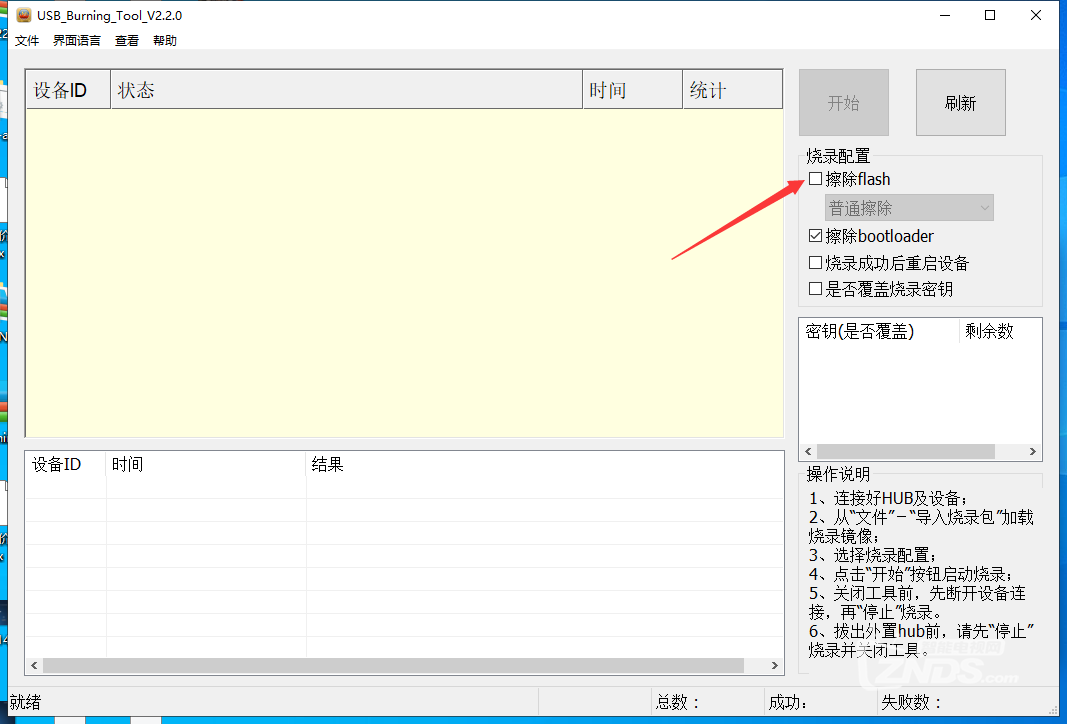Click key list scrollbar right arrow
1067x724 pixels.
pyautogui.click(x=1033, y=452)
